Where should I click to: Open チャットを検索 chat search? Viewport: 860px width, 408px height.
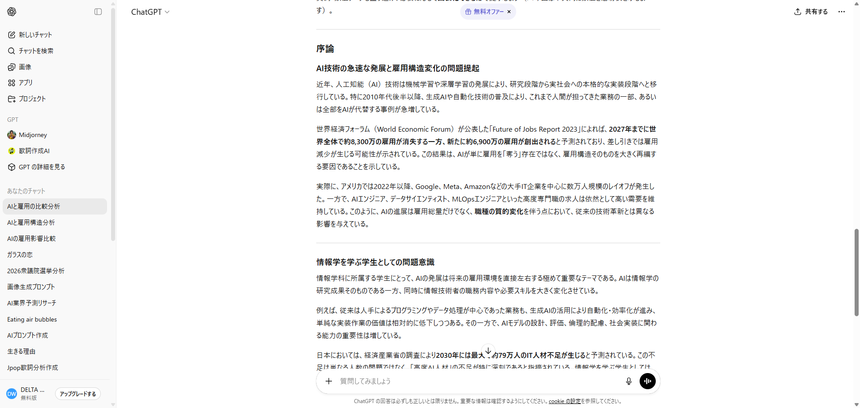point(36,51)
